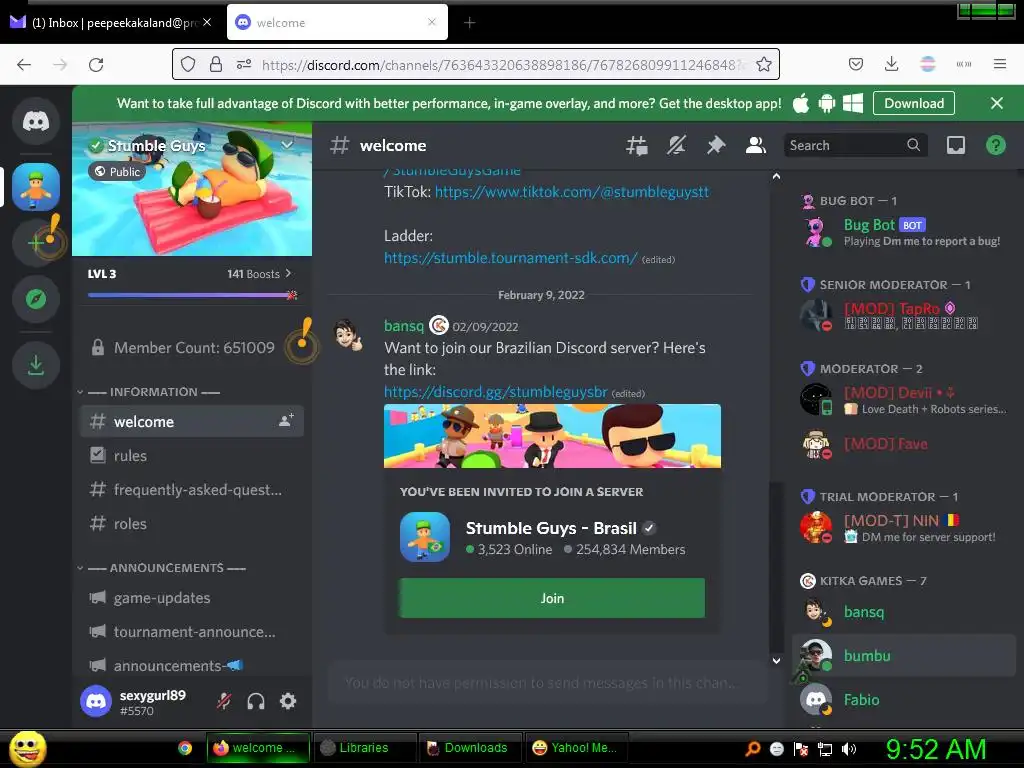This screenshot has height=768, width=1024.
Task: Expand Stumble Guys server dropdown menu
Action: click(287, 144)
